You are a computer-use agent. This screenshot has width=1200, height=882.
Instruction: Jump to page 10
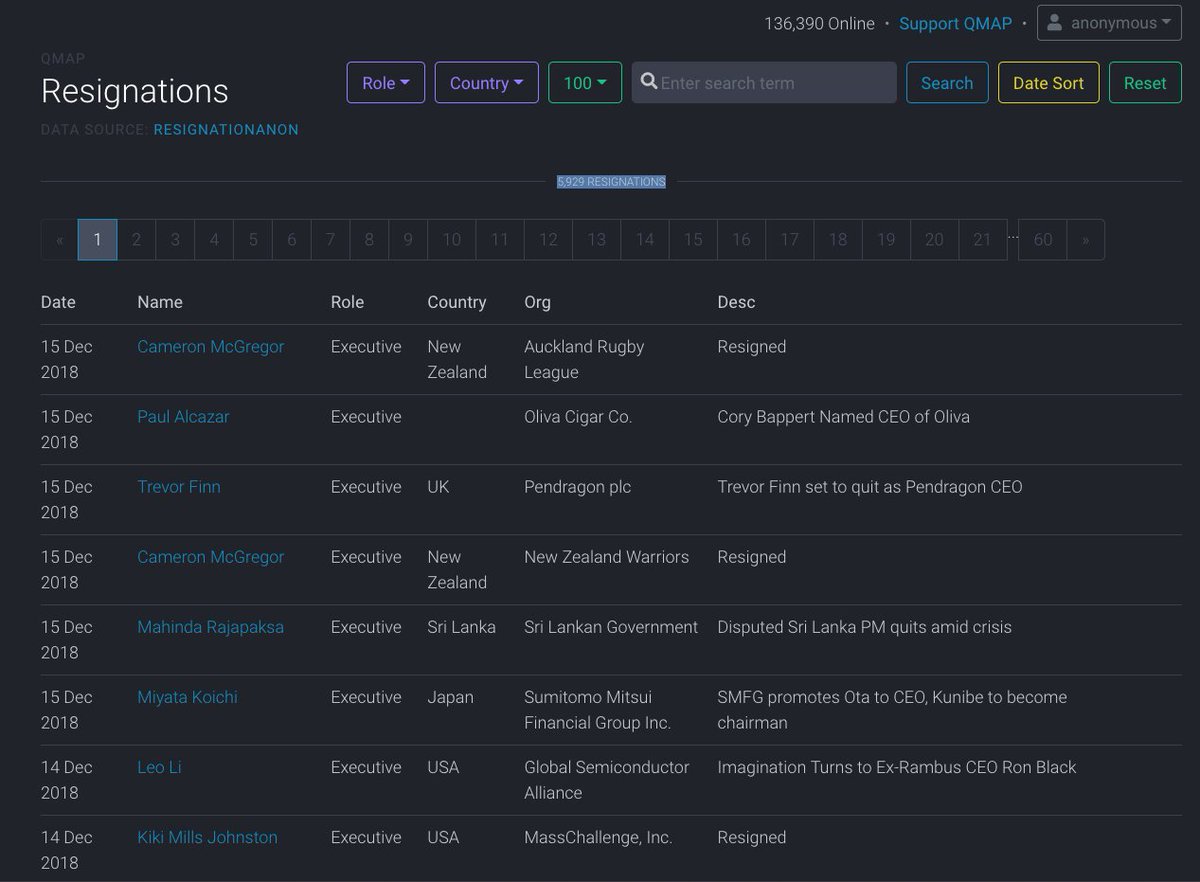click(452, 240)
